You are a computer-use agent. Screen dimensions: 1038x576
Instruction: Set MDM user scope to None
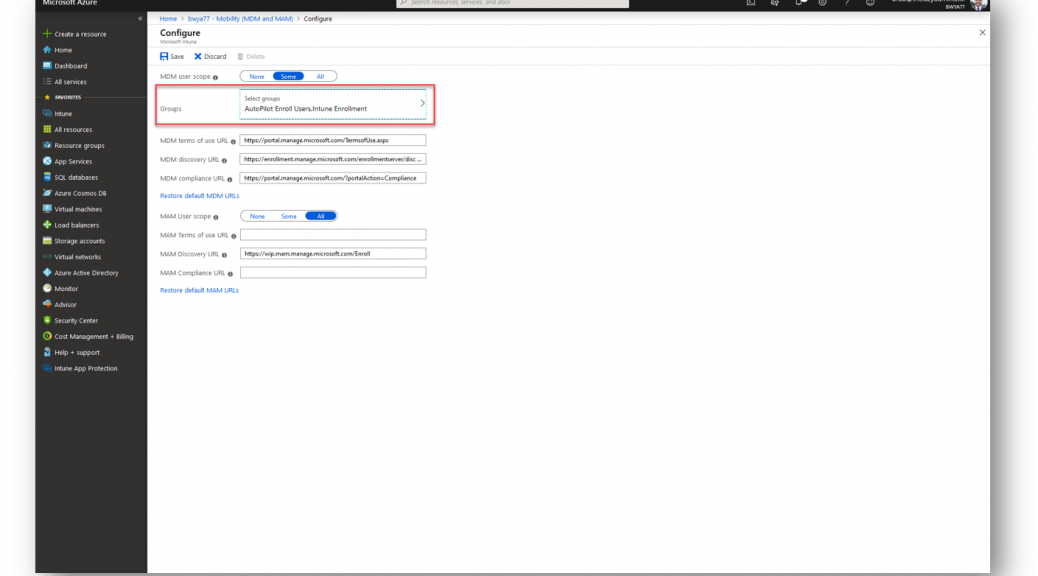[x=257, y=76]
